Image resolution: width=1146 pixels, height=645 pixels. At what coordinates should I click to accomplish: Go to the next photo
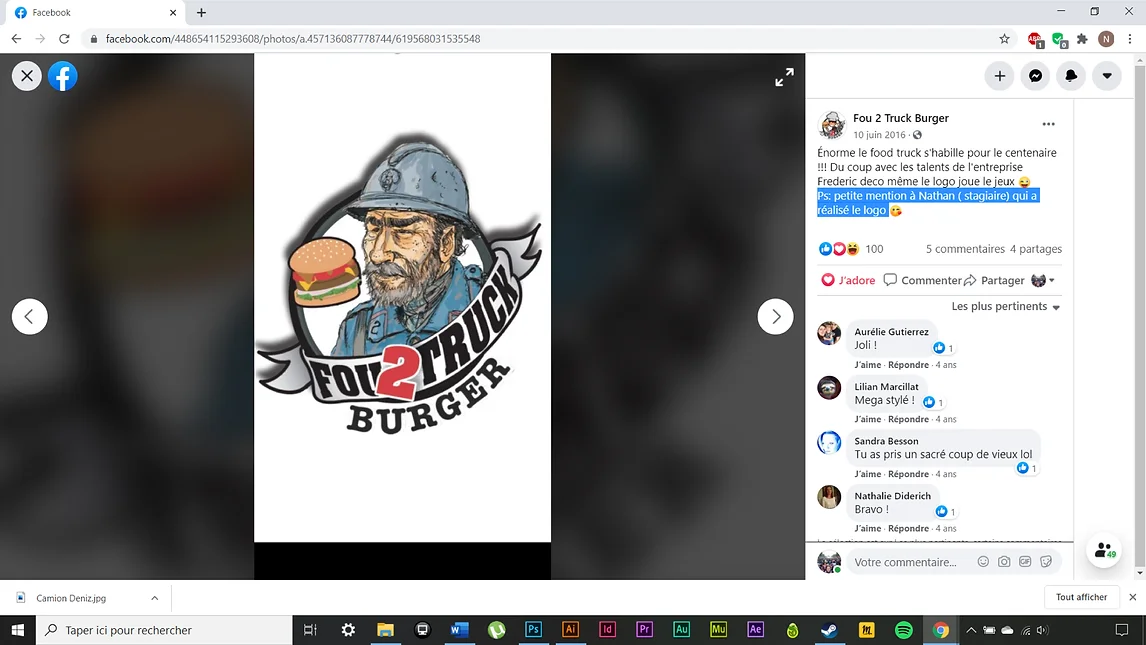(775, 317)
